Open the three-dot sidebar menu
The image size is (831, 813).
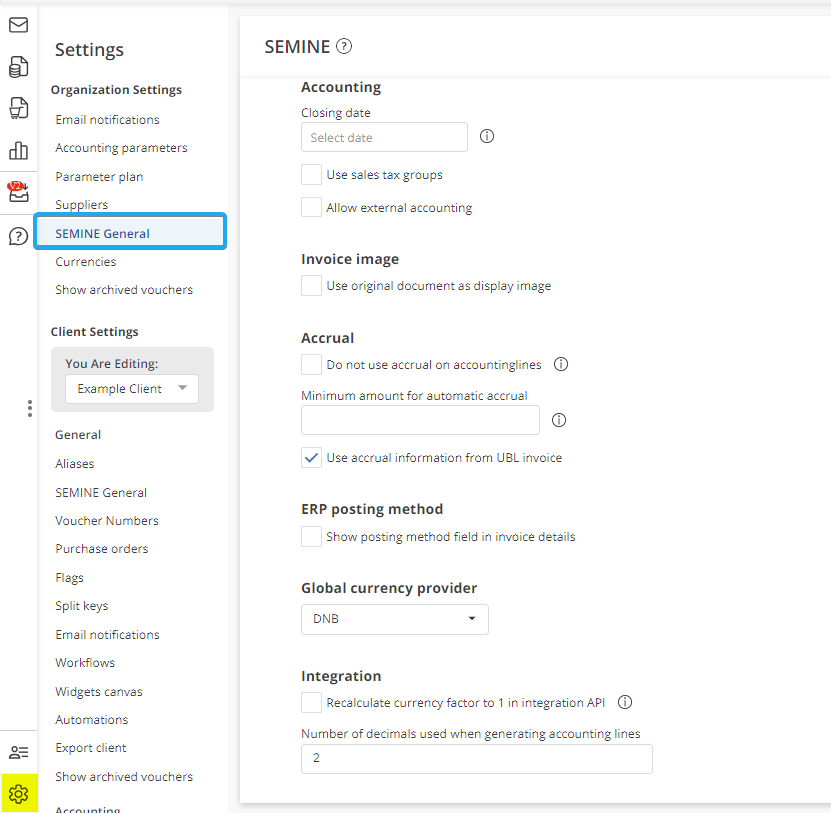click(30, 409)
